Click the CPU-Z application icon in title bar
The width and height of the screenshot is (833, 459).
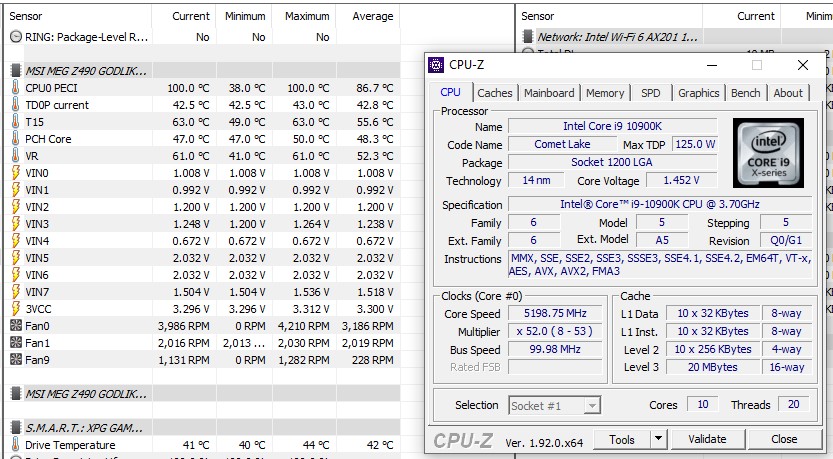pos(436,65)
